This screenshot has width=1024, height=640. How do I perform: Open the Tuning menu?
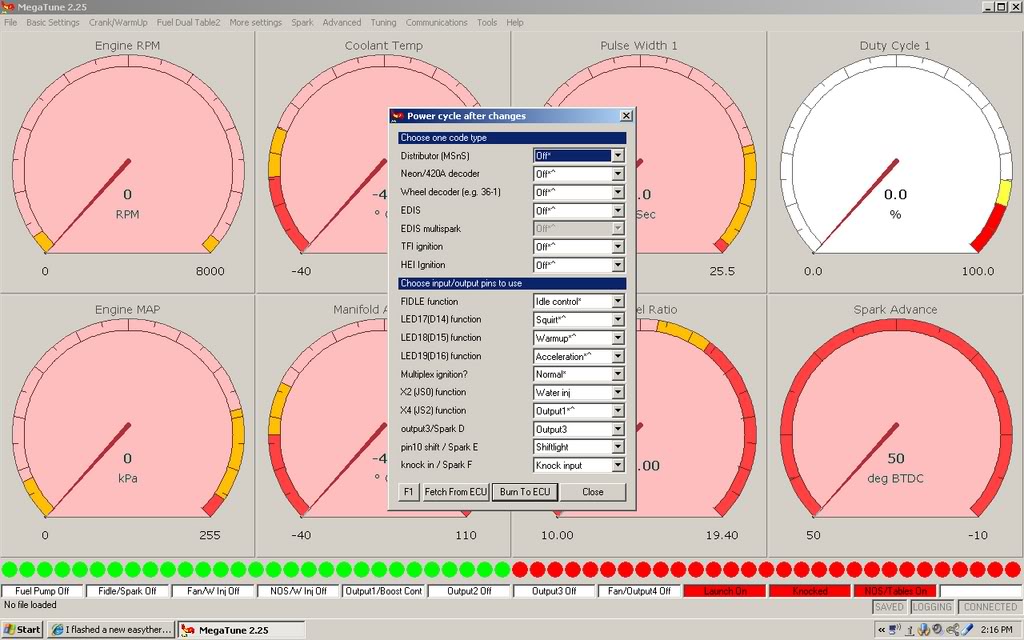click(x=383, y=22)
